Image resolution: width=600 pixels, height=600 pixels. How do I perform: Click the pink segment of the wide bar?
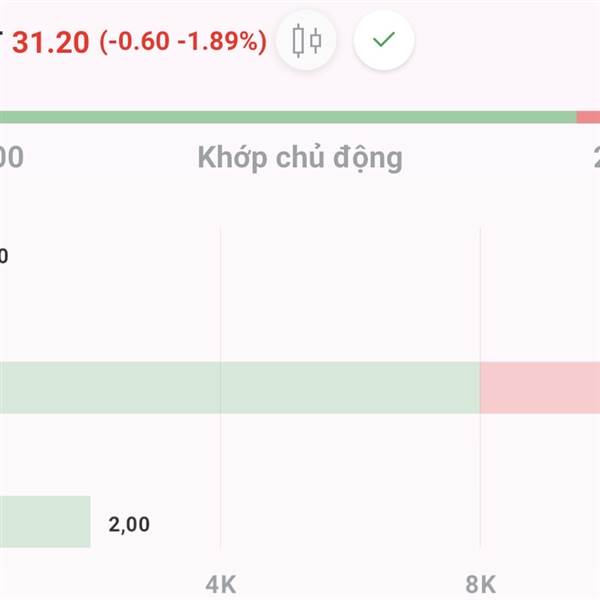tap(540, 388)
